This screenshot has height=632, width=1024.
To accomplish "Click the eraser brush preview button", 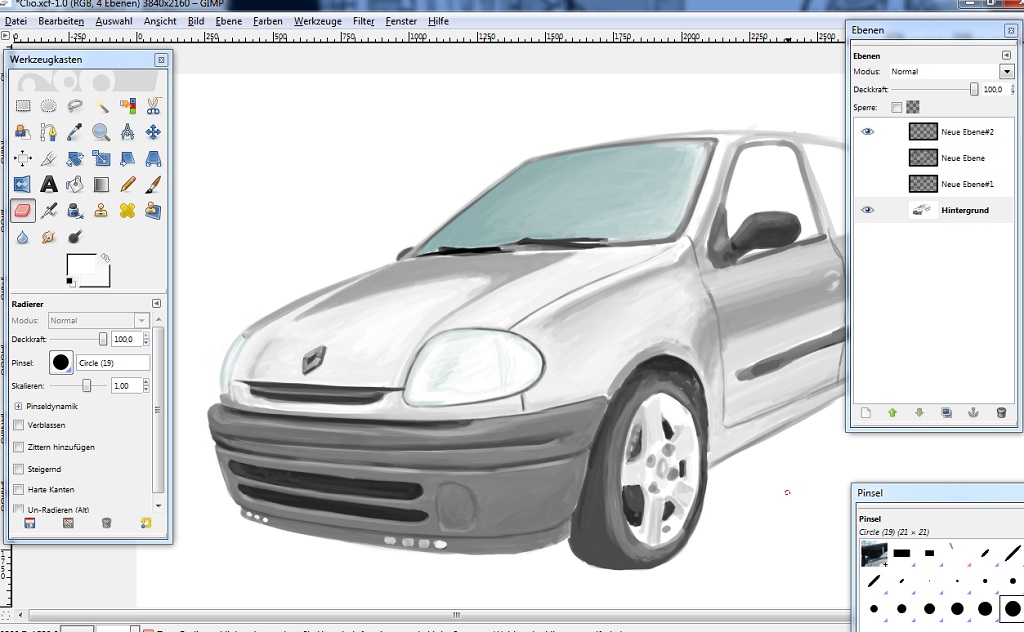I will pyautogui.click(x=61, y=363).
